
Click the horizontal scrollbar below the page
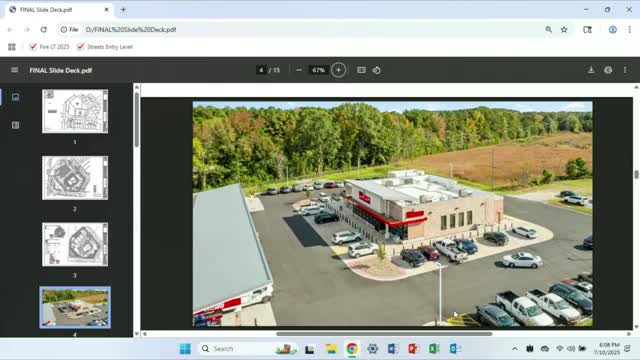pyautogui.click(x=384, y=333)
